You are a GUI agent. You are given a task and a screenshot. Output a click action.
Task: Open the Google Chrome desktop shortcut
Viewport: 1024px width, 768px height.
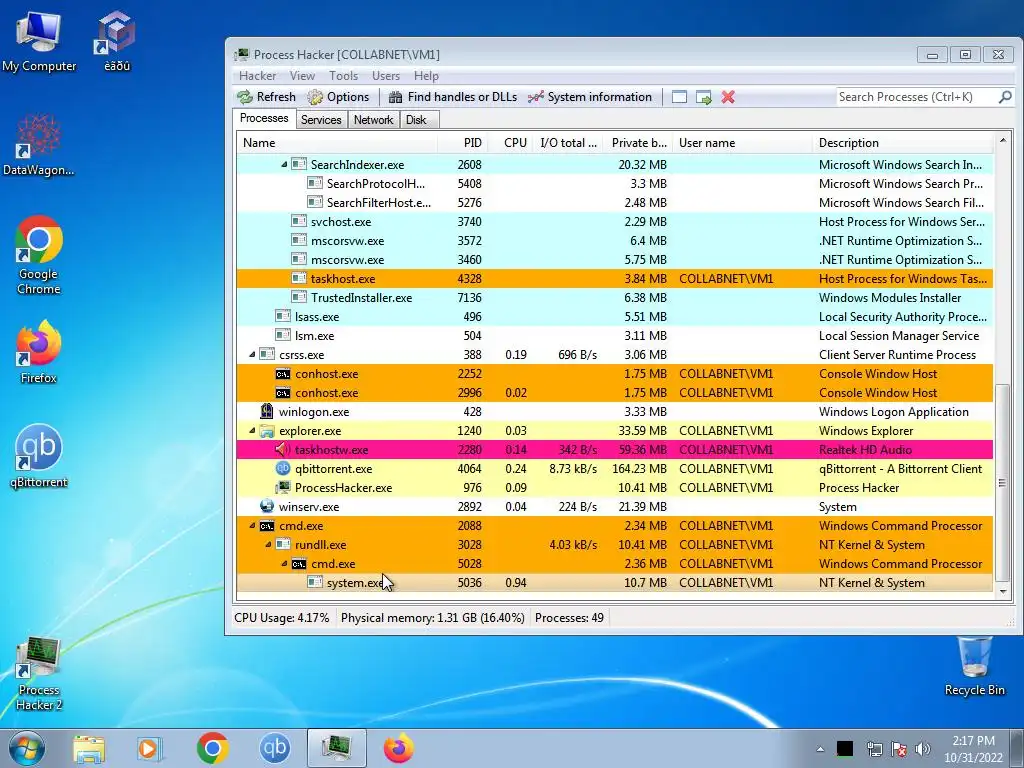[x=39, y=255]
